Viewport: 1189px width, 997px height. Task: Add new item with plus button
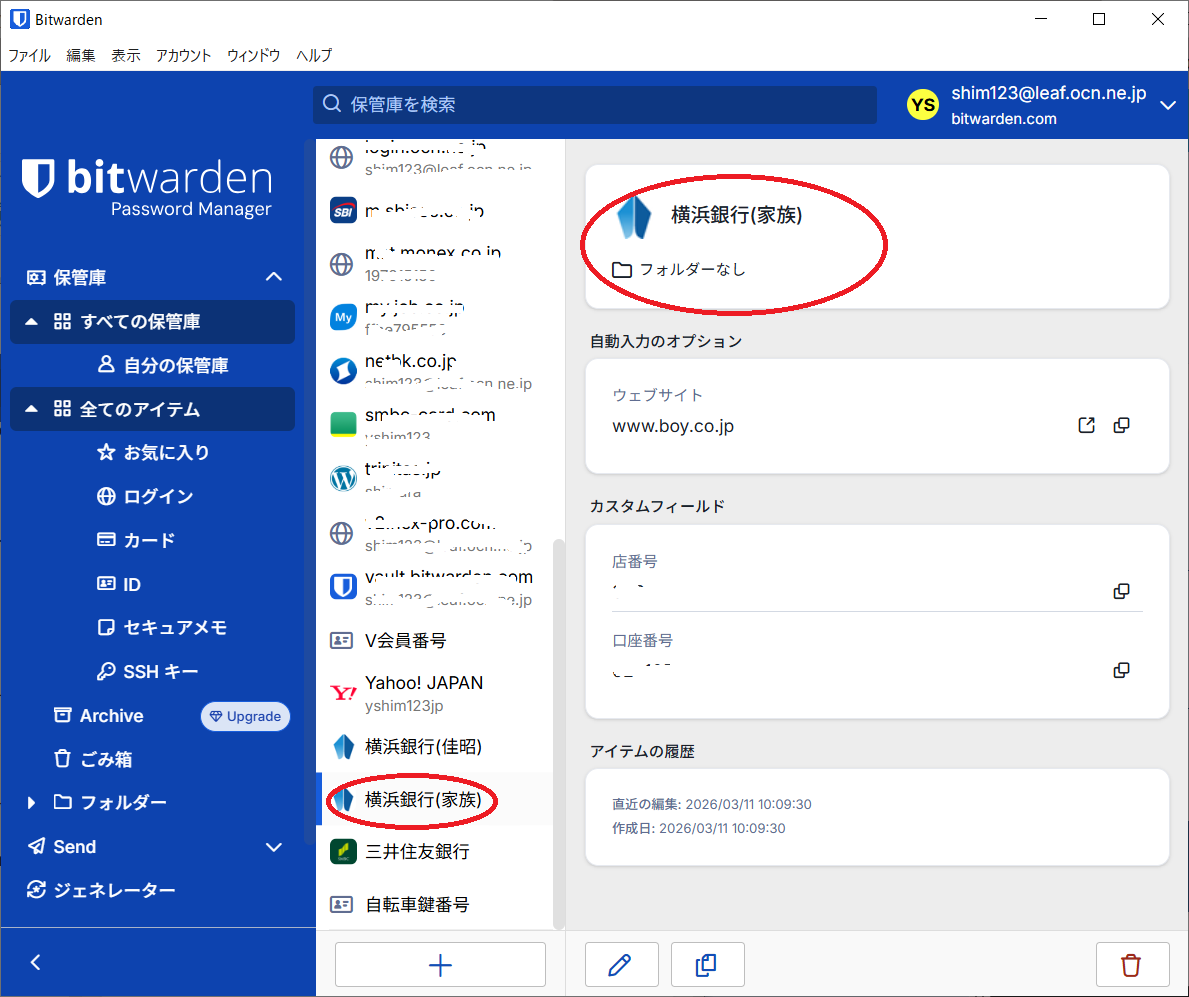[440, 965]
